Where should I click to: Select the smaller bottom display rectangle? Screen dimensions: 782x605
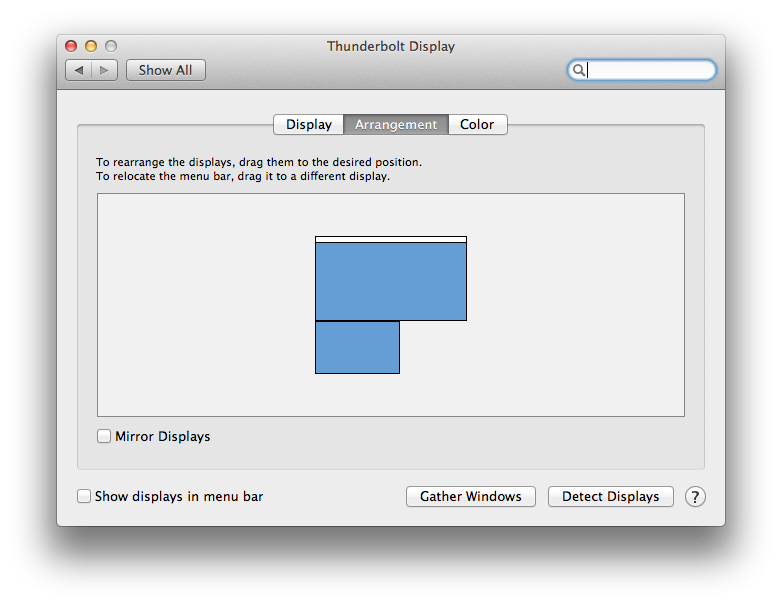click(x=358, y=347)
